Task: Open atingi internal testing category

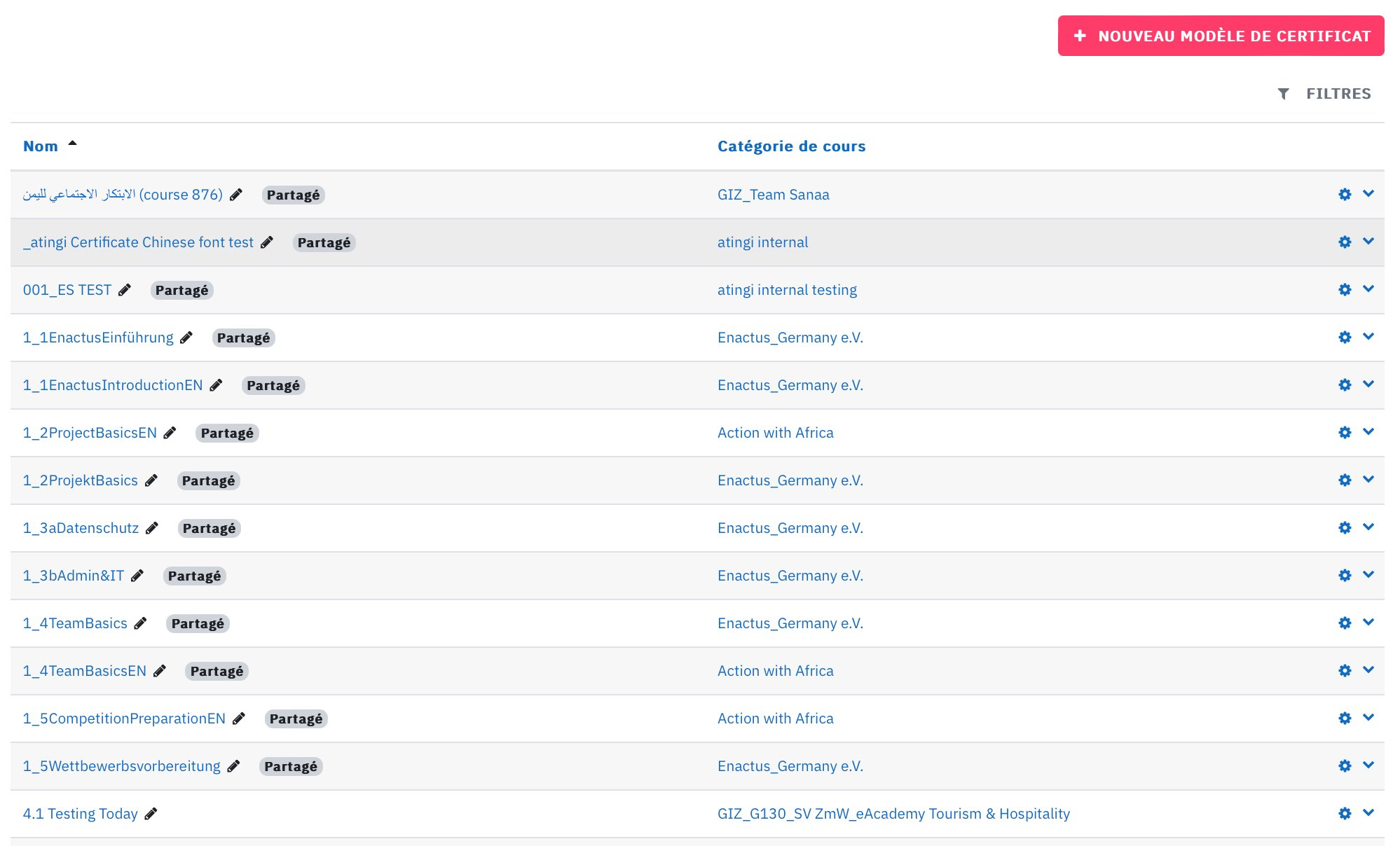Action: coord(787,290)
